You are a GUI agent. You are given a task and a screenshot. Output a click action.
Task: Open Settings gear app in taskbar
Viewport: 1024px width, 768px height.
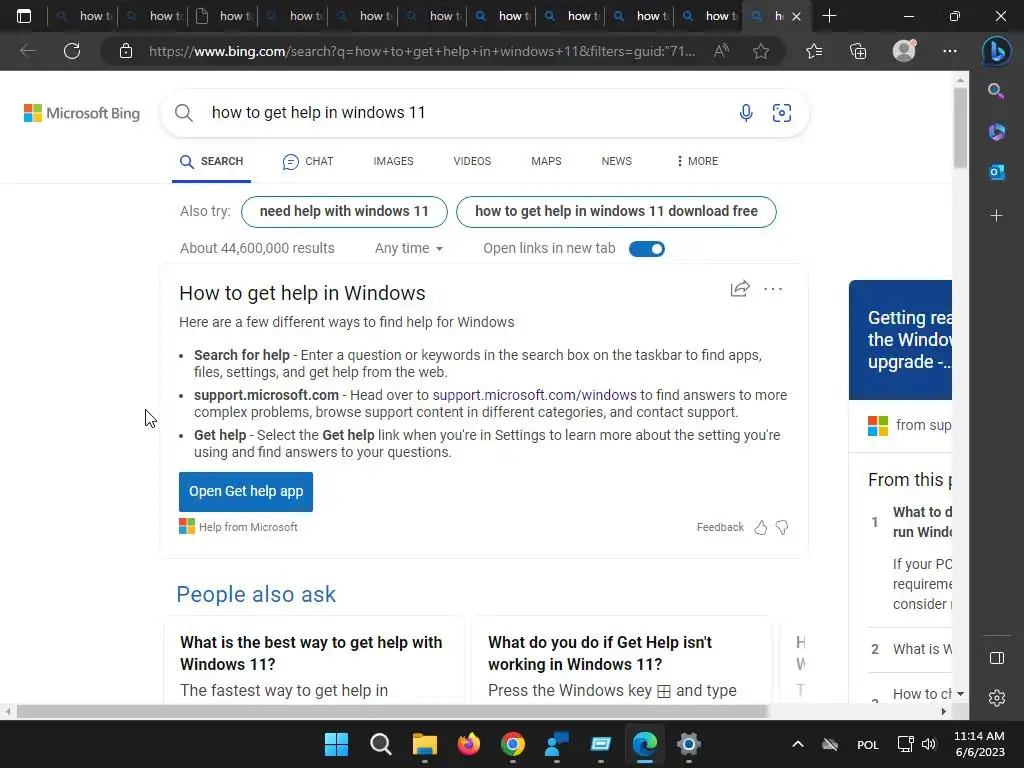click(x=688, y=744)
